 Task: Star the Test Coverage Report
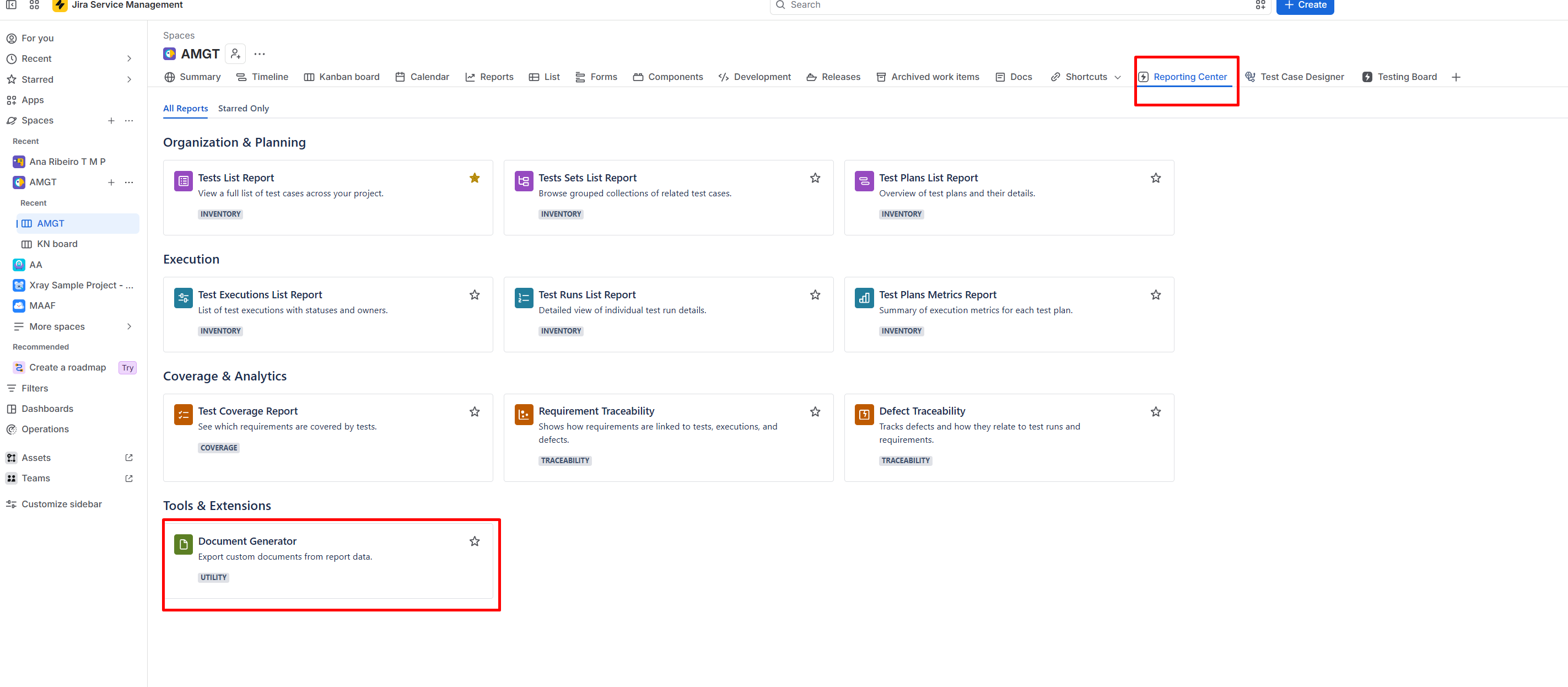(475, 412)
